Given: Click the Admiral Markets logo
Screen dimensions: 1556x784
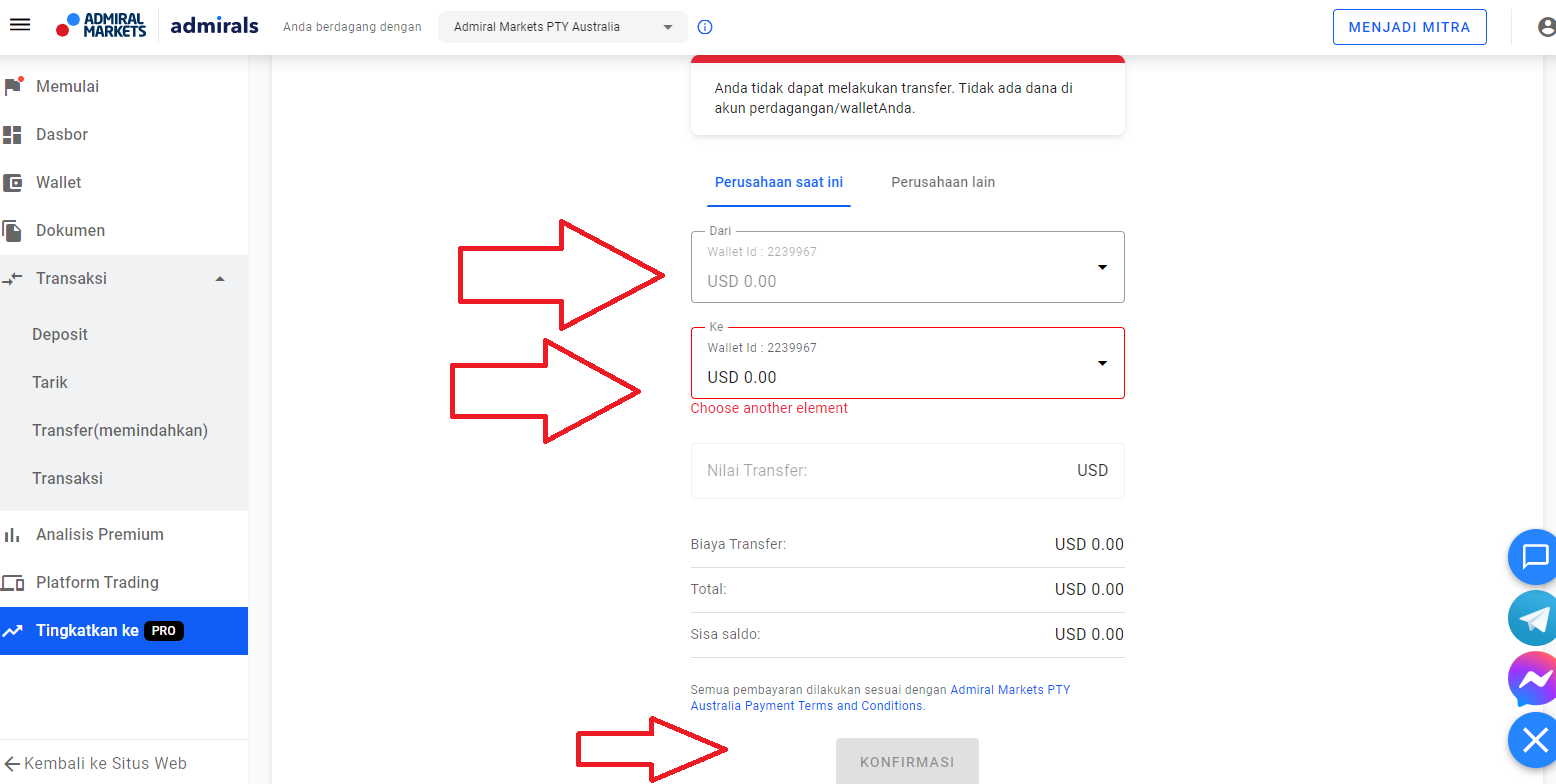Looking at the screenshot, I should click(x=102, y=26).
